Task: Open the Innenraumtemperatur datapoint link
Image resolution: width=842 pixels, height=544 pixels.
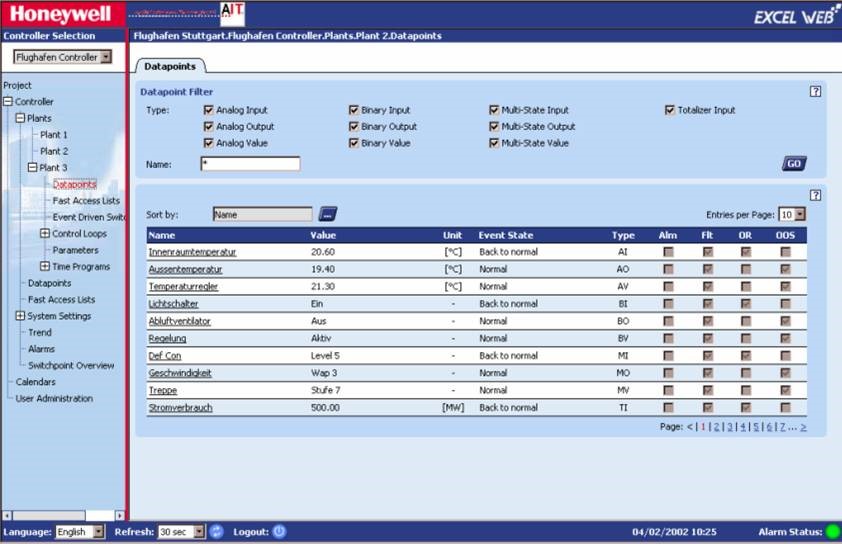Action: (x=192, y=252)
